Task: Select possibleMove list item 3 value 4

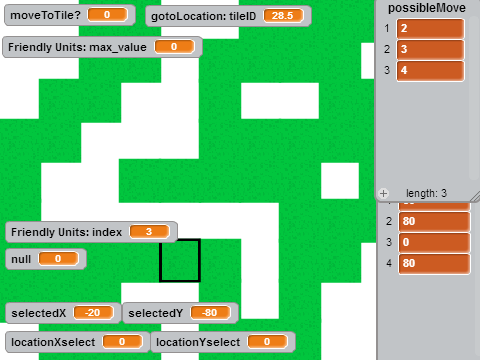Action: point(430,71)
